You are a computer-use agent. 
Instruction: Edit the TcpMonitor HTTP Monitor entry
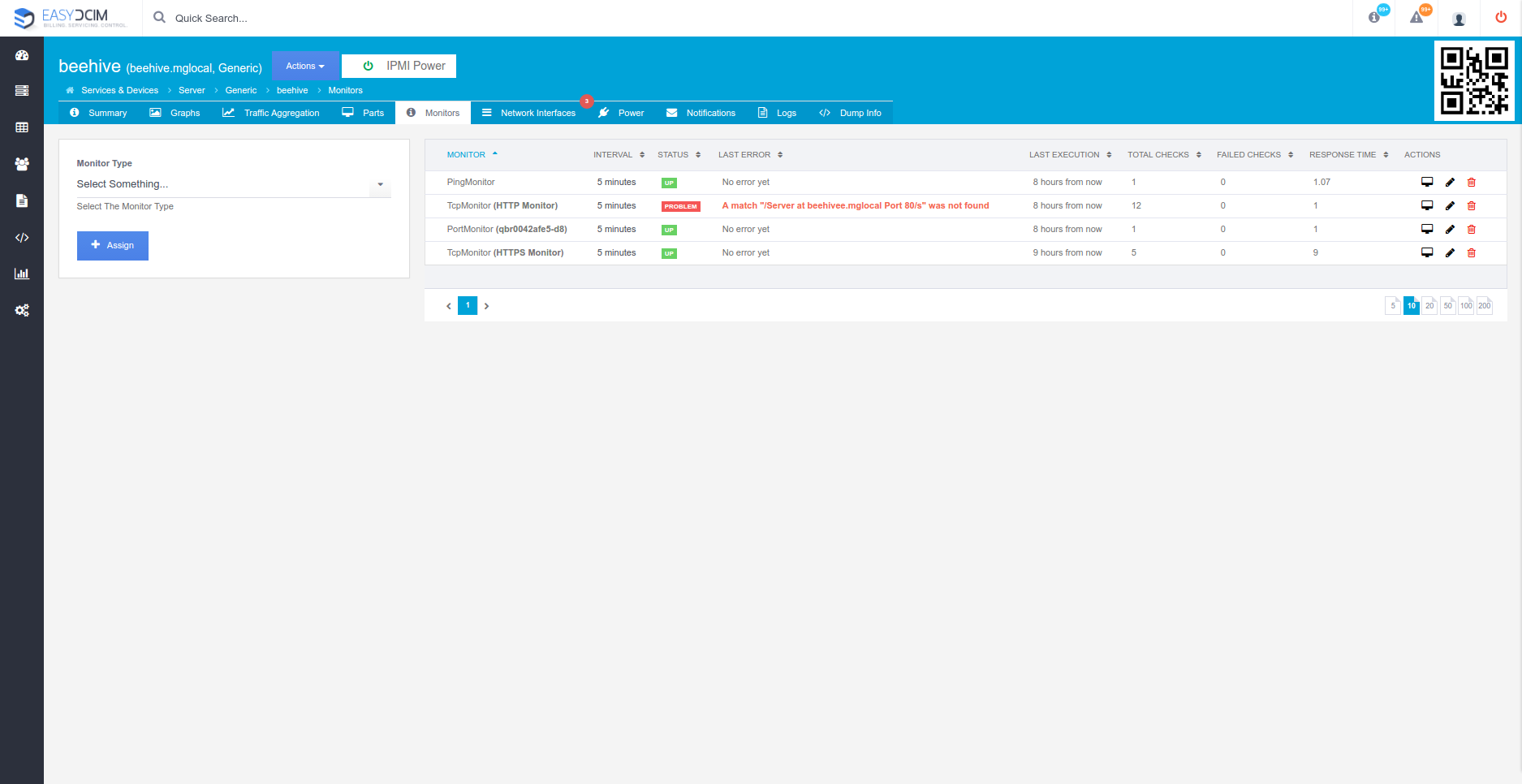click(1450, 206)
